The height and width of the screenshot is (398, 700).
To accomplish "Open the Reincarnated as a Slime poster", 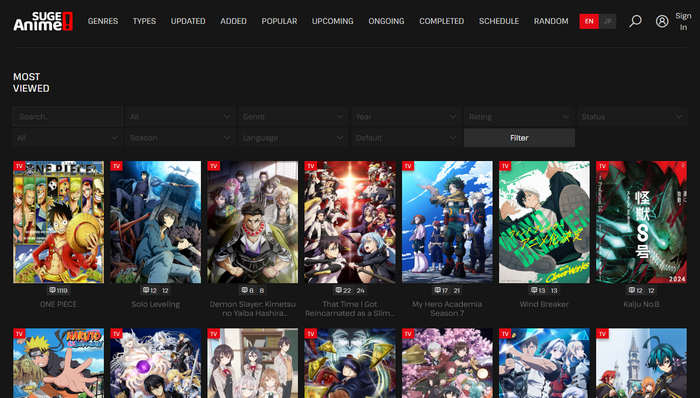I will point(350,222).
